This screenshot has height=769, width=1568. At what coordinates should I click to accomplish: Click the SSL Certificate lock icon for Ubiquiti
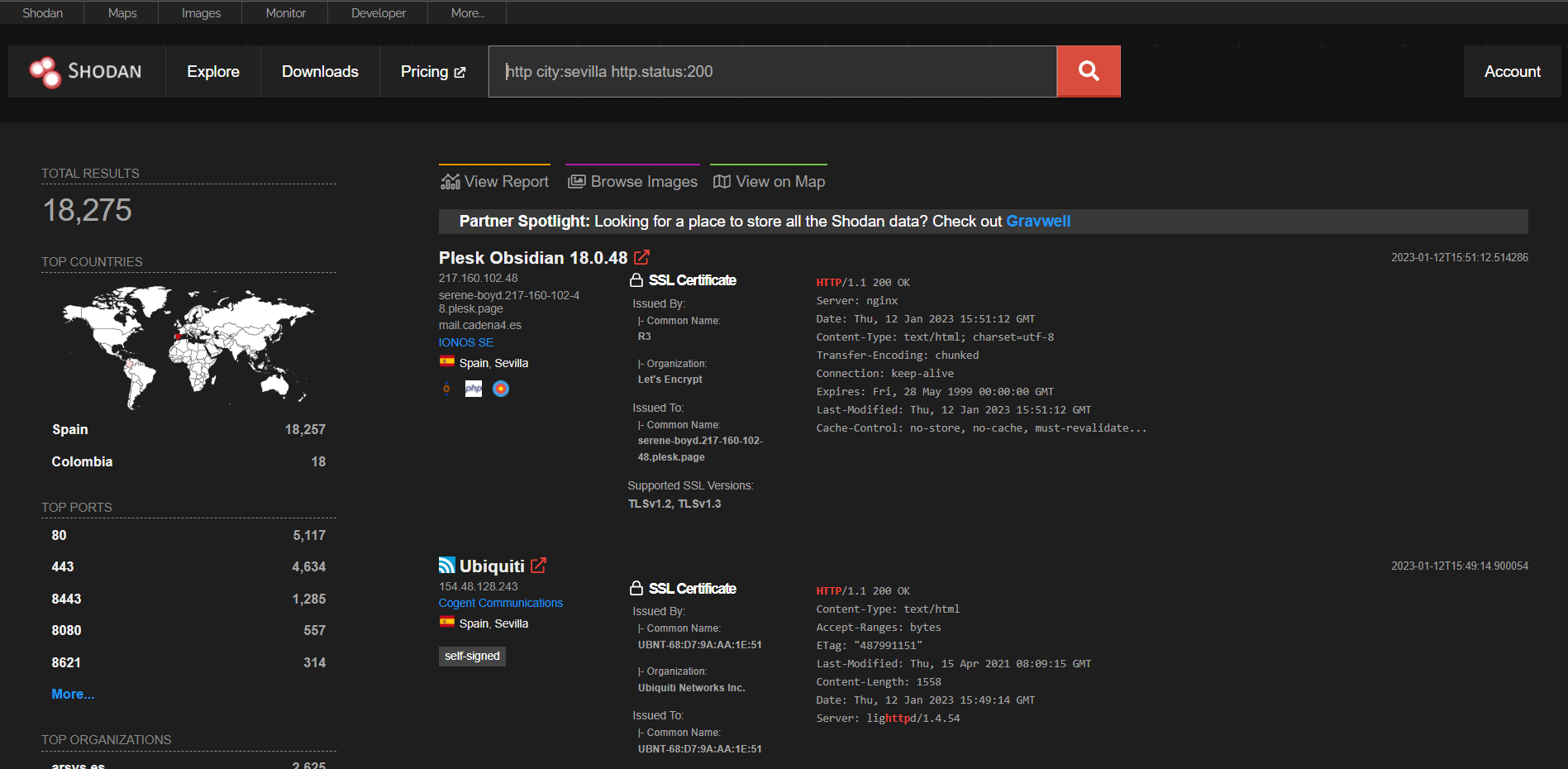(636, 589)
